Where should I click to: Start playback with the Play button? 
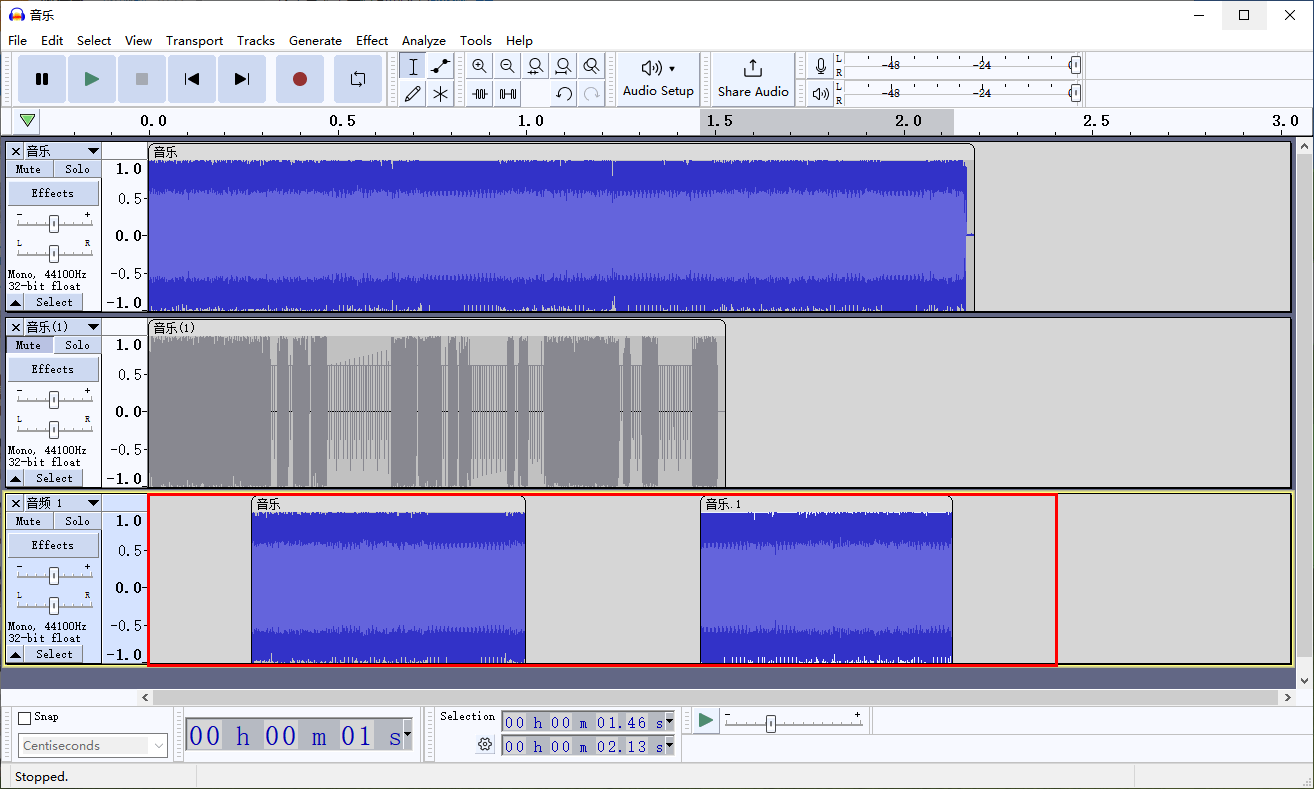point(92,79)
